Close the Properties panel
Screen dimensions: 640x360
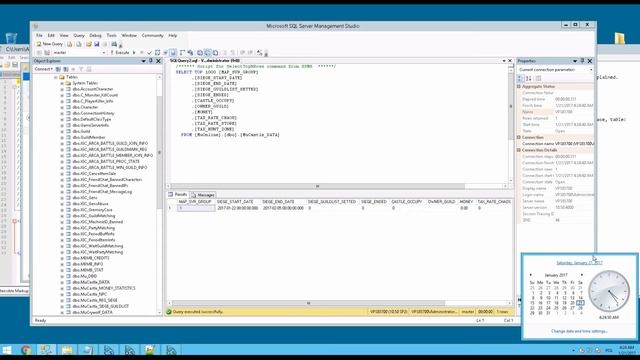590,61
